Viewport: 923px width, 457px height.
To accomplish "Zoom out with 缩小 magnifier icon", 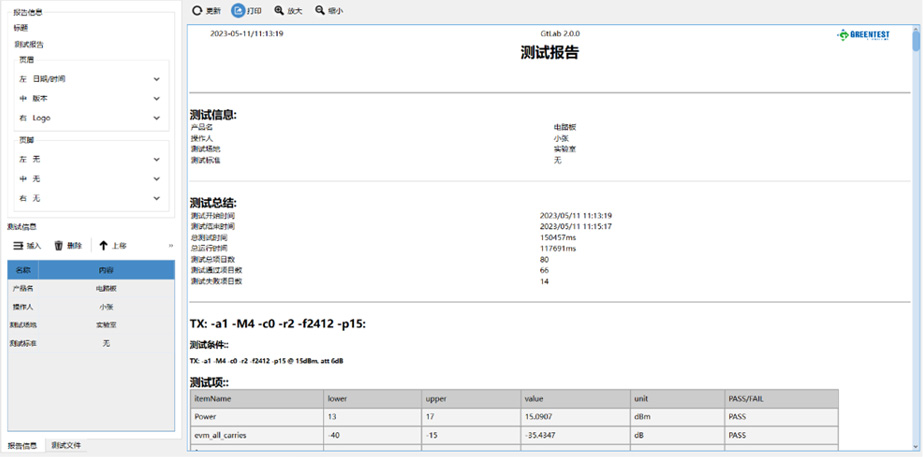I will (320, 11).
